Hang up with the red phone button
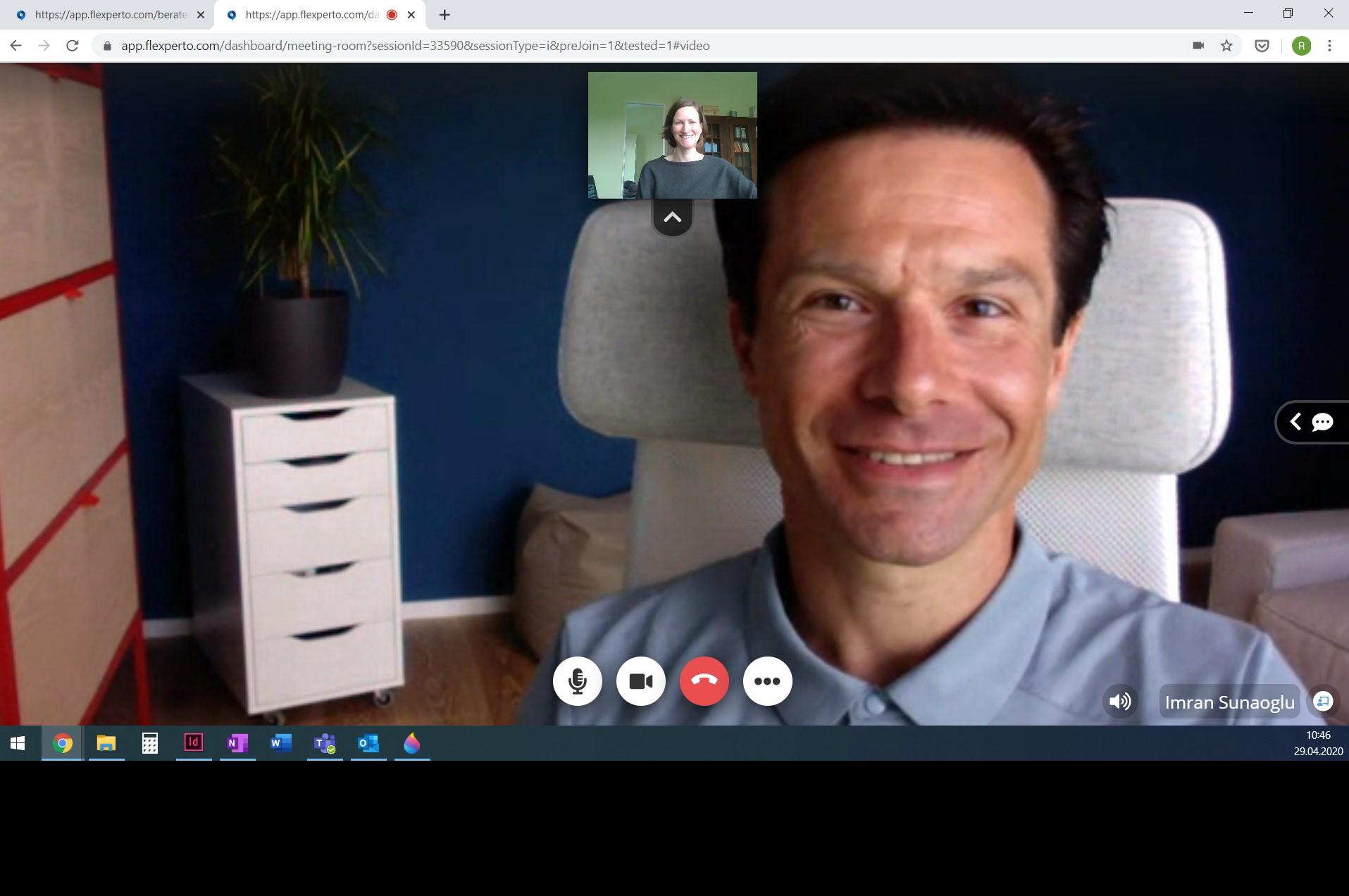This screenshot has height=896, width=1349. point(704,681)
